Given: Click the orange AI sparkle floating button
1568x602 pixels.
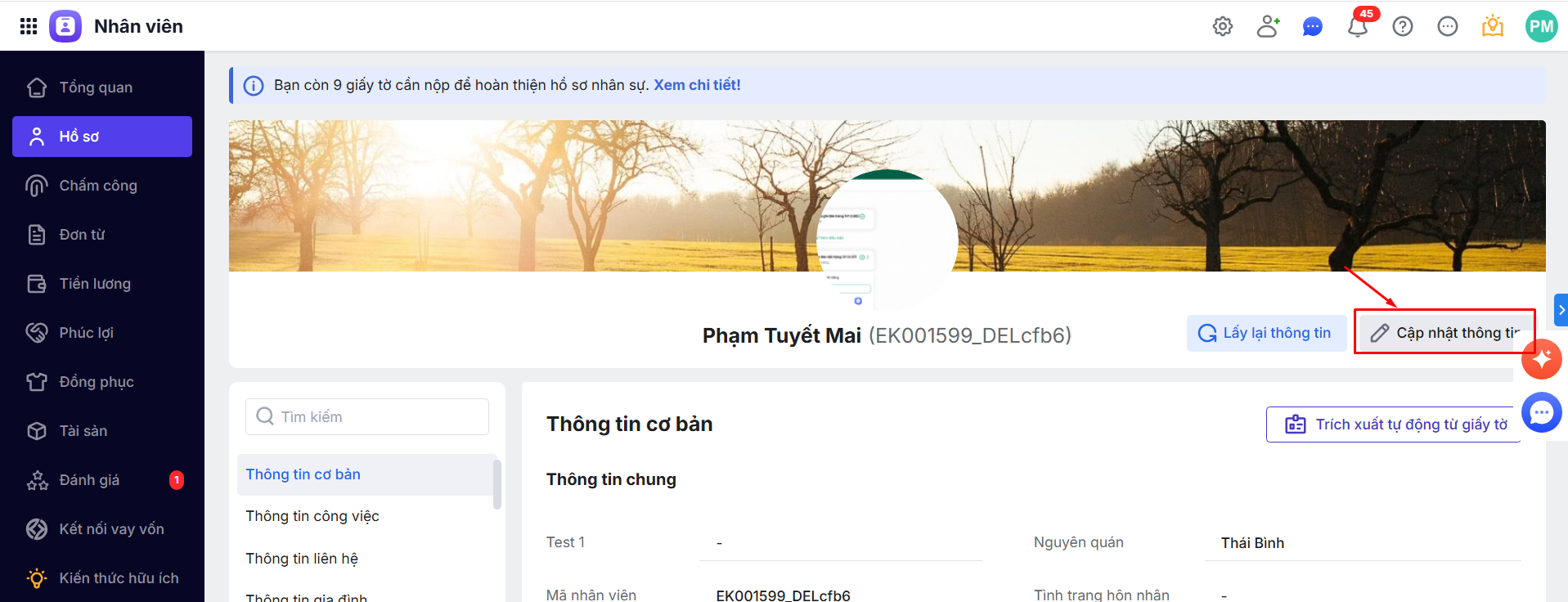Looking at the screenshot, I should click(x=1542, y=359).
